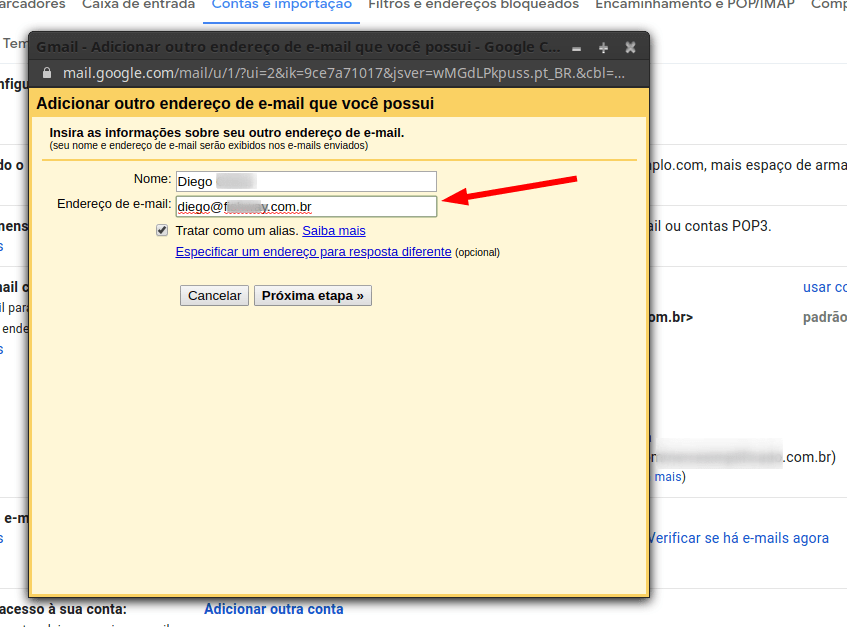Minimize the Gmail popup window

576,48
